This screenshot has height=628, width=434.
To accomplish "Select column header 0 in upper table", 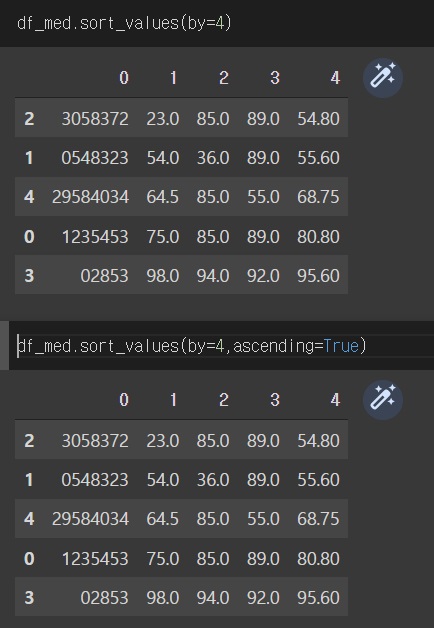I will (x=124, y=78).
